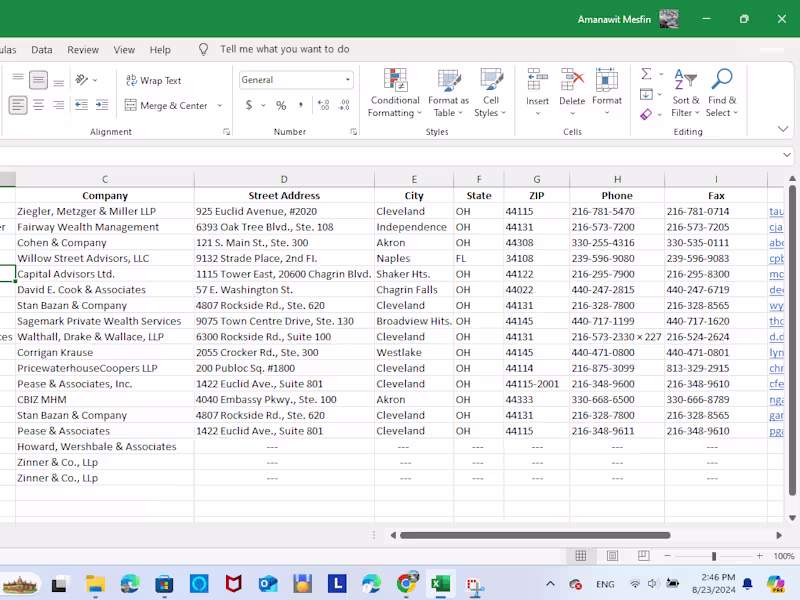The image size is (800, 600).
Task: Toggle center horizontal alignment
Action: [x=38, y=105]
